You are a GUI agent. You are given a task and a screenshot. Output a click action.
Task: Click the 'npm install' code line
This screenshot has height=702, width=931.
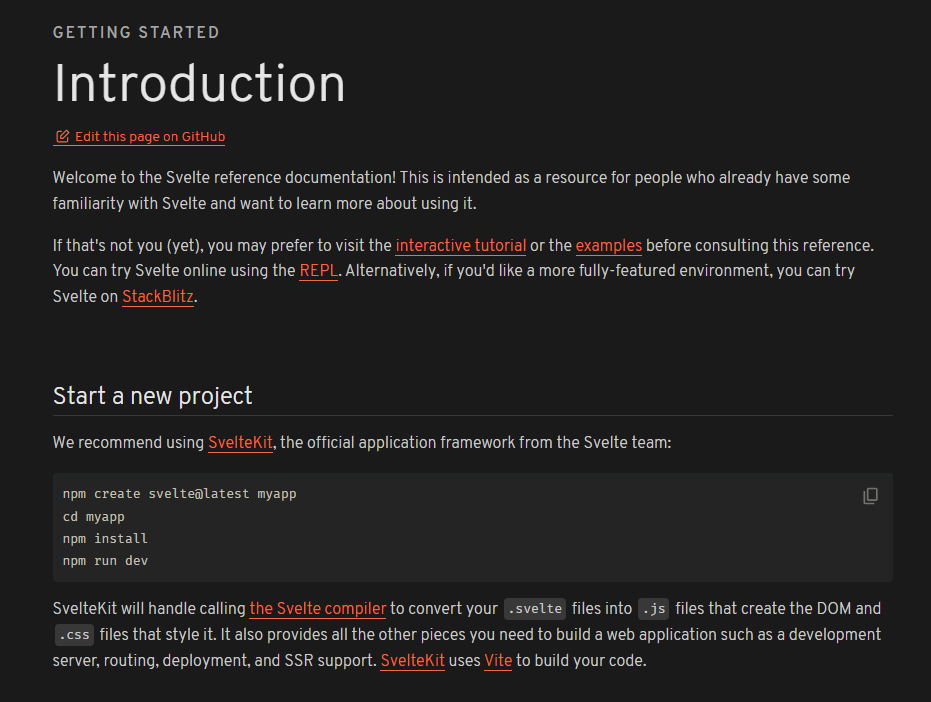click(105, 539)
